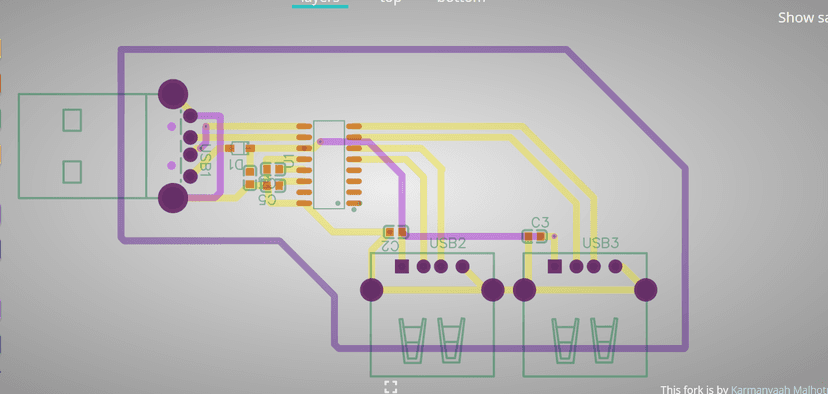Toggle the topmost light orange layer swatch

(x=1, y=49)
